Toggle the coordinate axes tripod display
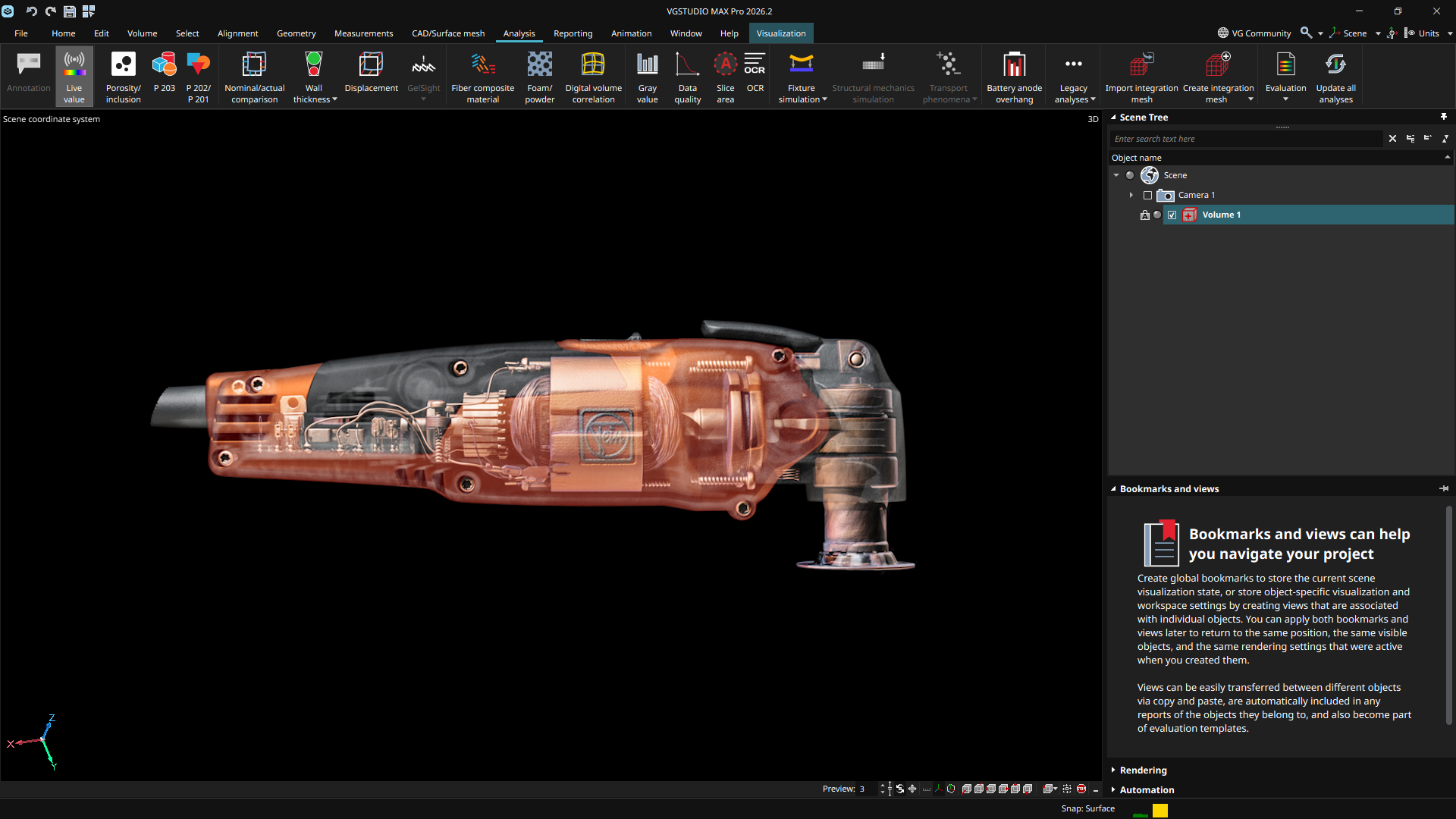The width and height of the screenshot is (1456, 819). tap(939, 789)
